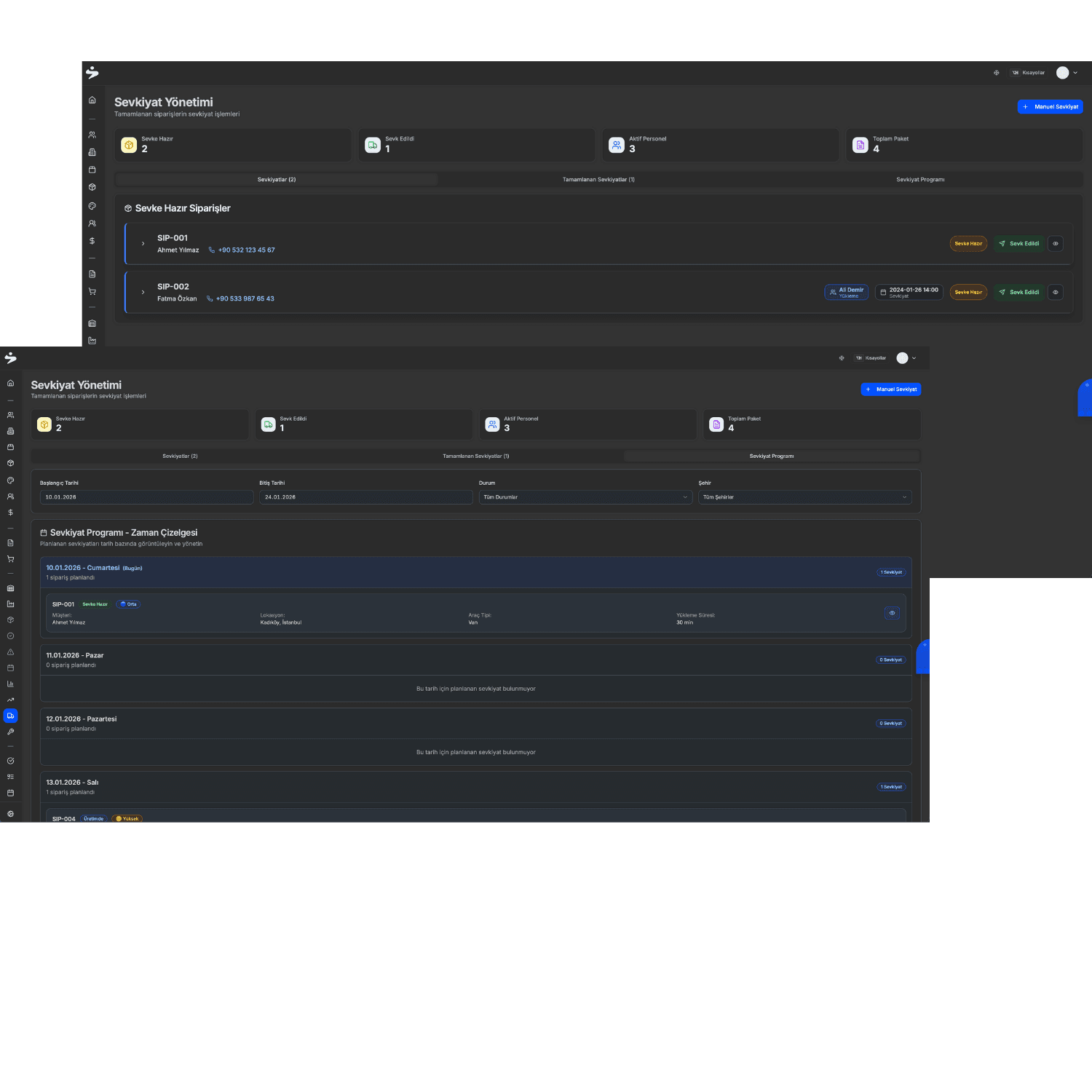Click the calendar icon beside Sevkiyat Programı heading
This screenshot has height=1092, width=1092.
44,533
